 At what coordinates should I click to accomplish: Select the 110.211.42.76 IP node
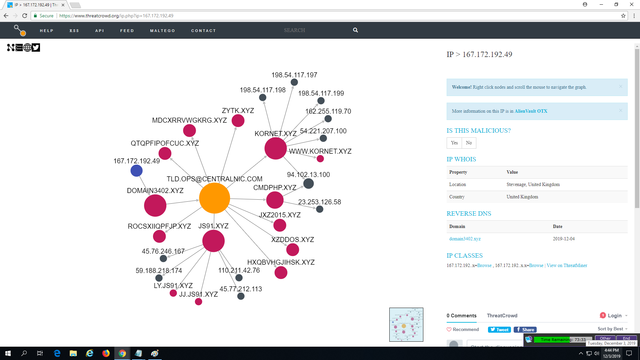[239, 278]
